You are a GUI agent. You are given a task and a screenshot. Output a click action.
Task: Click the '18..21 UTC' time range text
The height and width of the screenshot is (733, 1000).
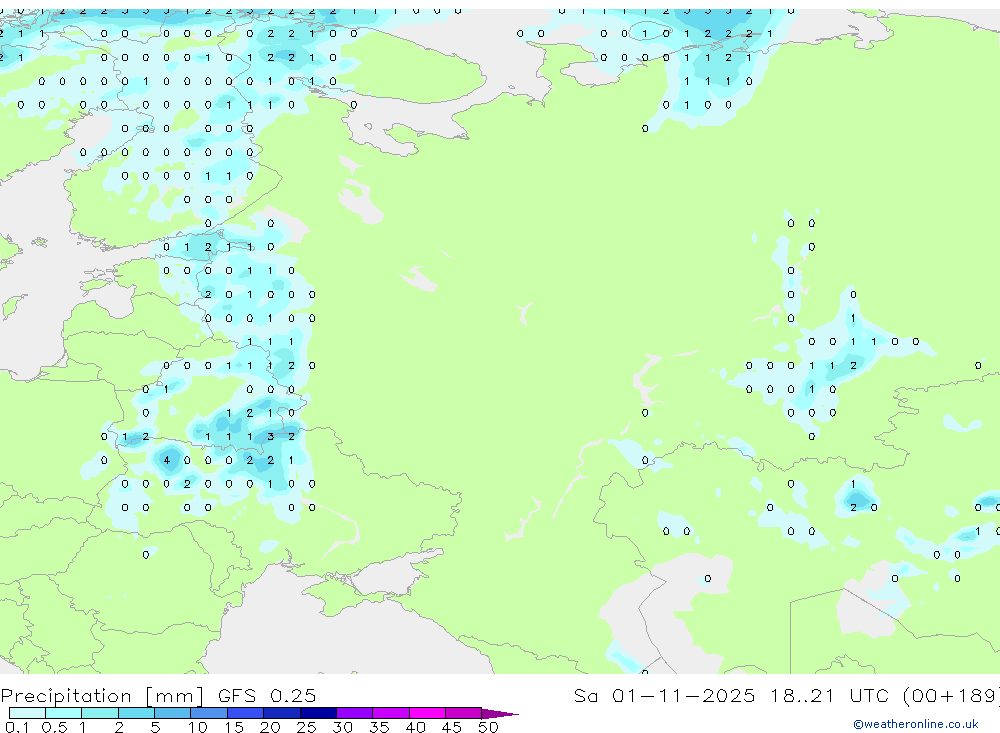click(830, 695)
